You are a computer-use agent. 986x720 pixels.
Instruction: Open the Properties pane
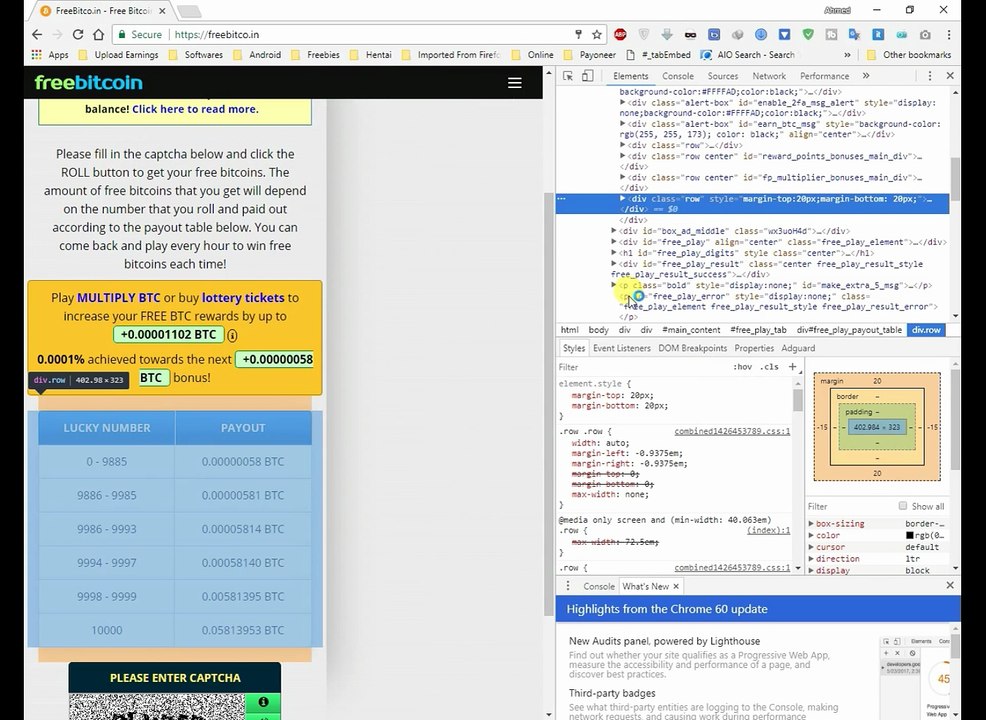pyautogui.click(x=754, y=348)
